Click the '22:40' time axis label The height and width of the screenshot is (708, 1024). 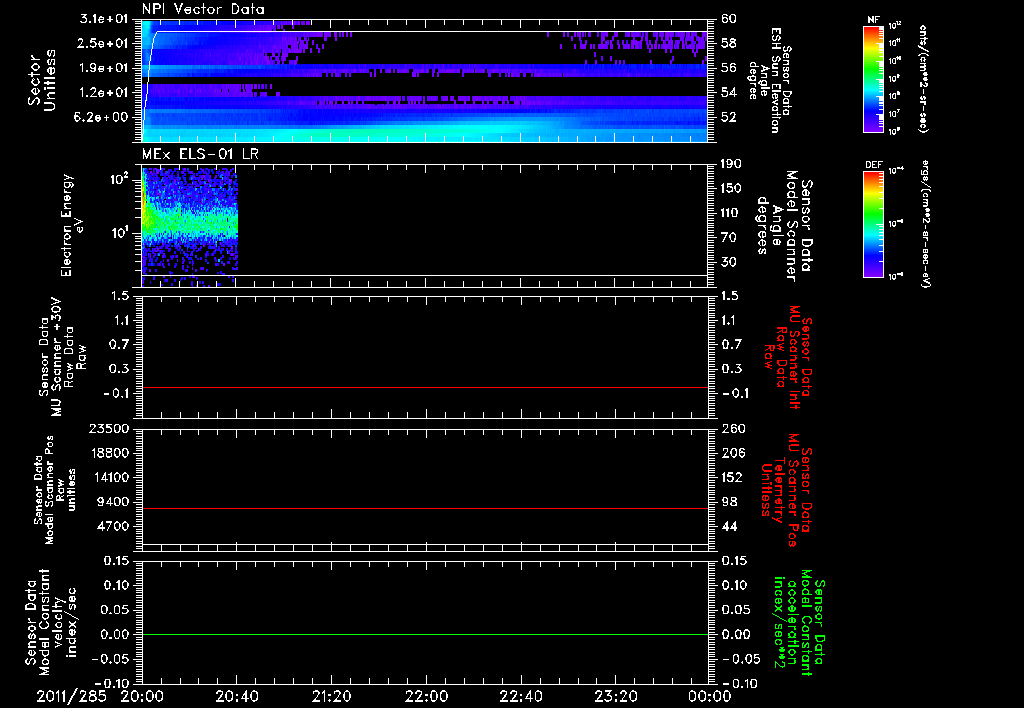coord(520,696)
